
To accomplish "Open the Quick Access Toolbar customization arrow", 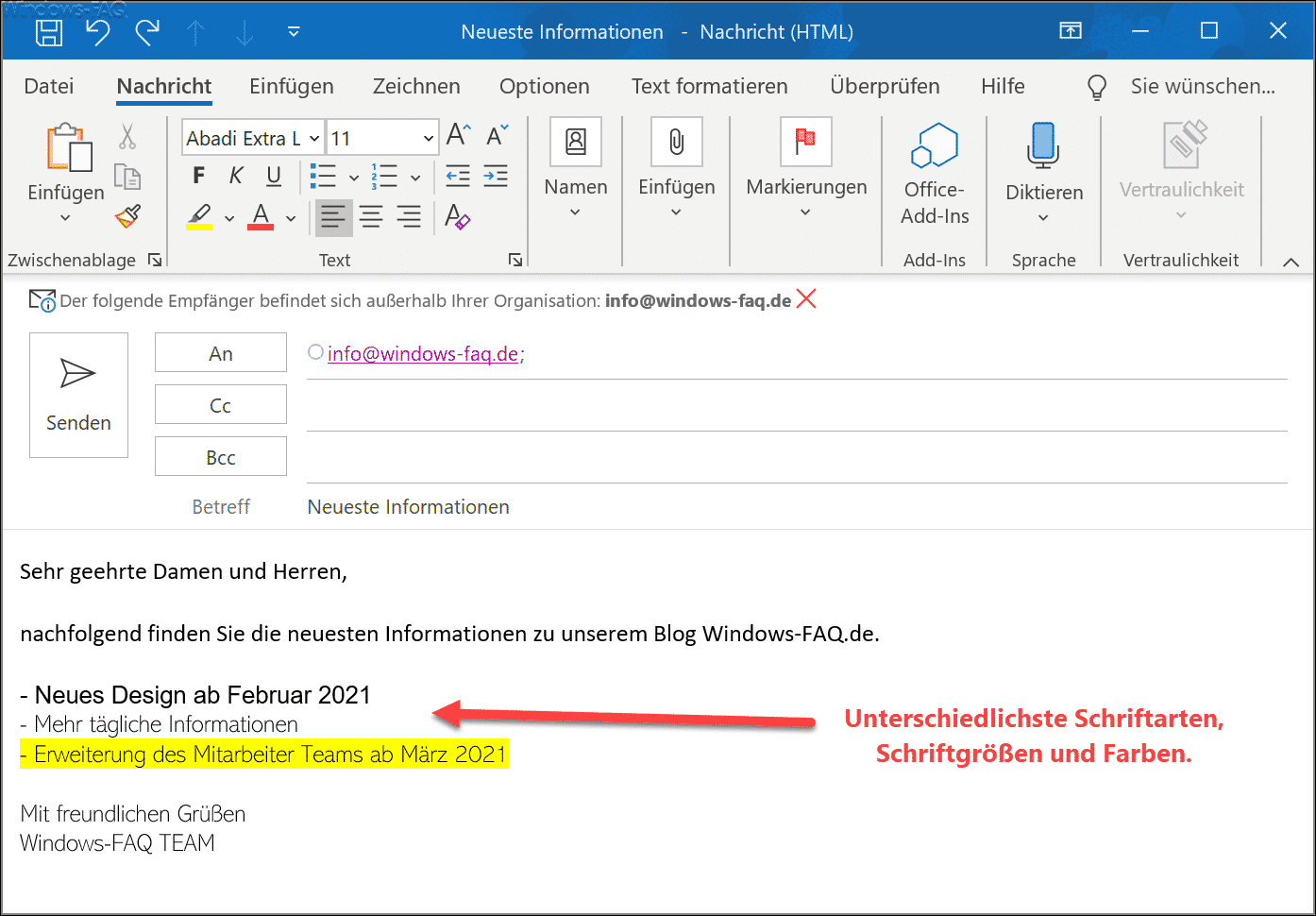I will pos(294,32).
